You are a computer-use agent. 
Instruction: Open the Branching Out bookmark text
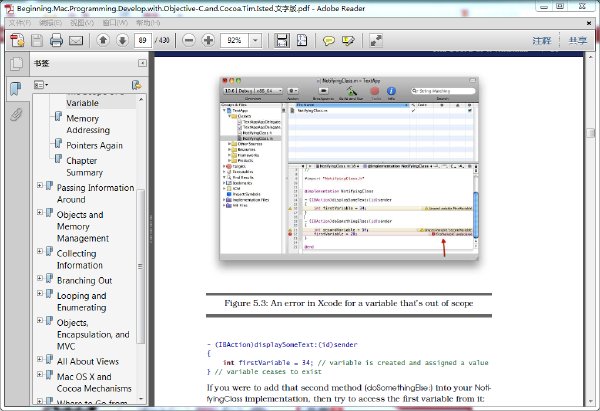[x=85, y=281]
